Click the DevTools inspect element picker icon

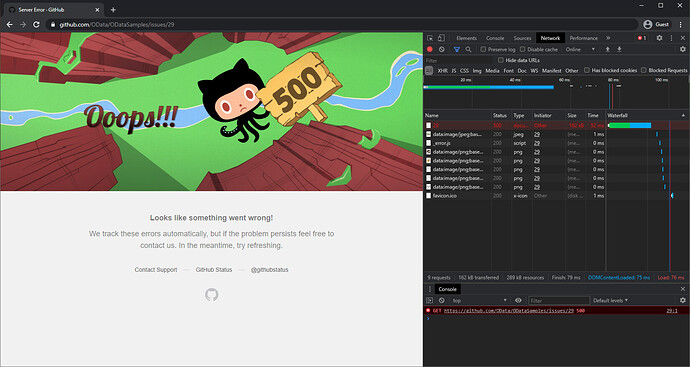[430, 38]
